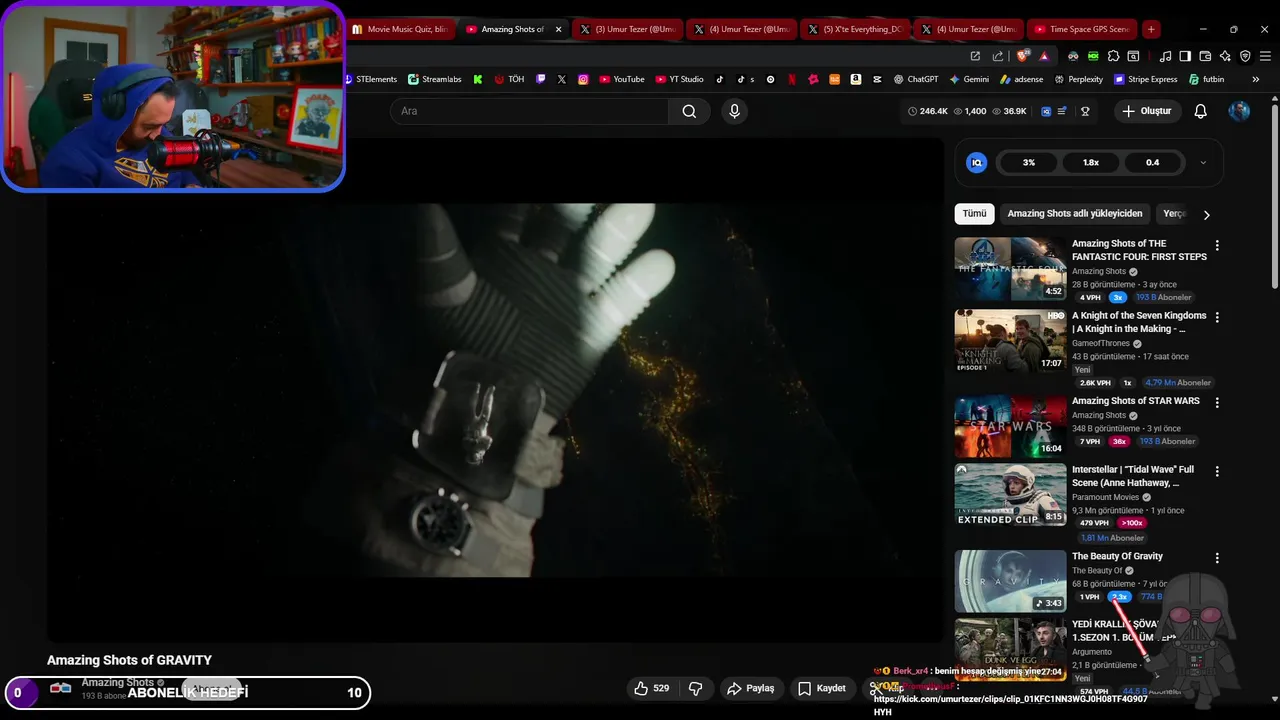Click the browser share page icon

tap(998, 56)
